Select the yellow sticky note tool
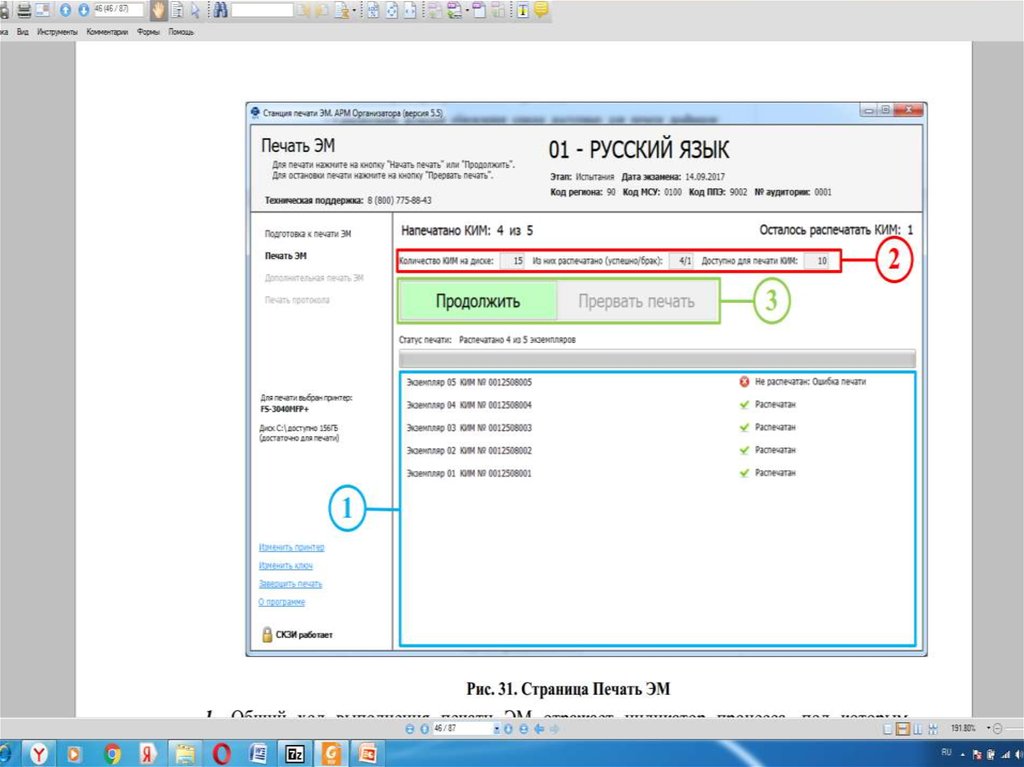 tap(541, 10)
